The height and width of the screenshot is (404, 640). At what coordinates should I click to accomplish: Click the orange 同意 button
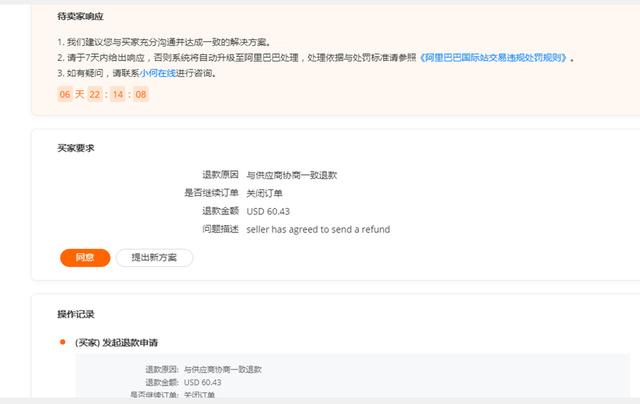tap(85, 258)
